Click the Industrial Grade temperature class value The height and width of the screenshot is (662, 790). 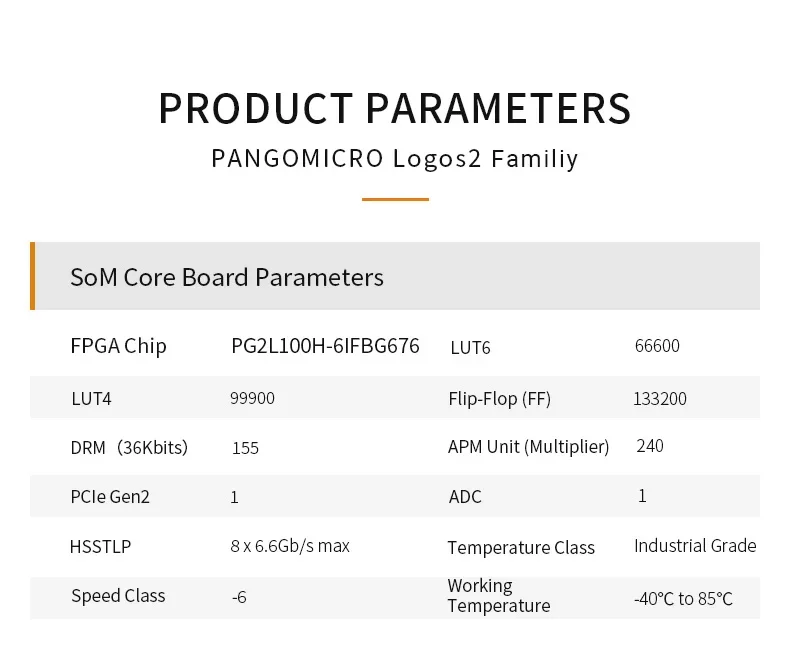click(694, 546)
